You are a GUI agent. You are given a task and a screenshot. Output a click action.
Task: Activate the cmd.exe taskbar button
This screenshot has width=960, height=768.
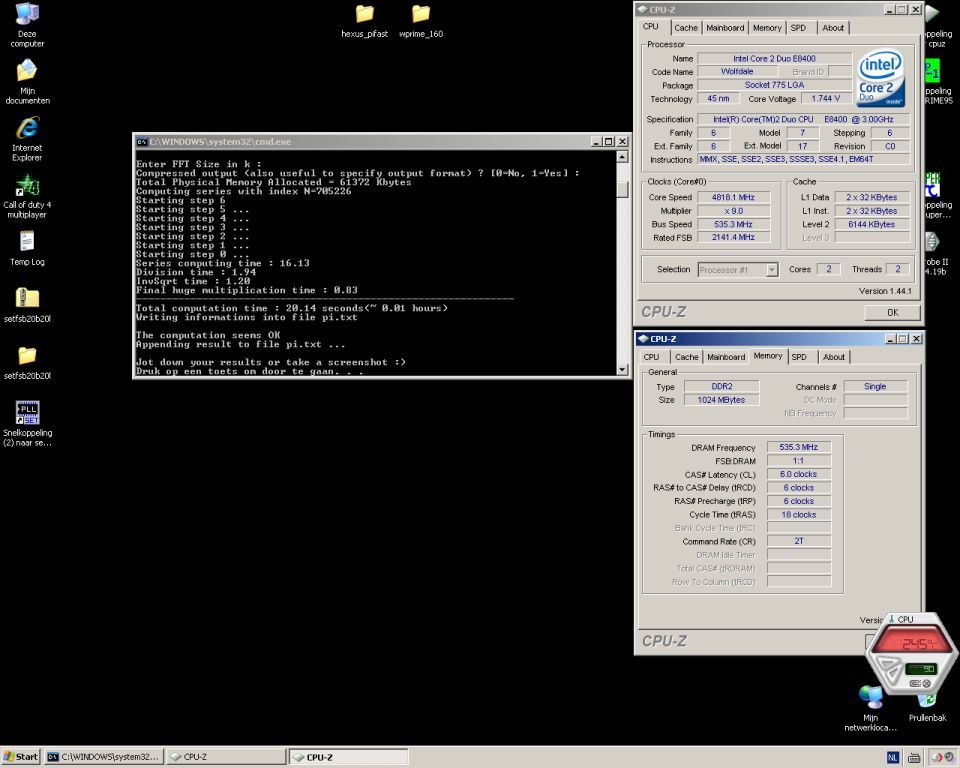coord(103,757)
